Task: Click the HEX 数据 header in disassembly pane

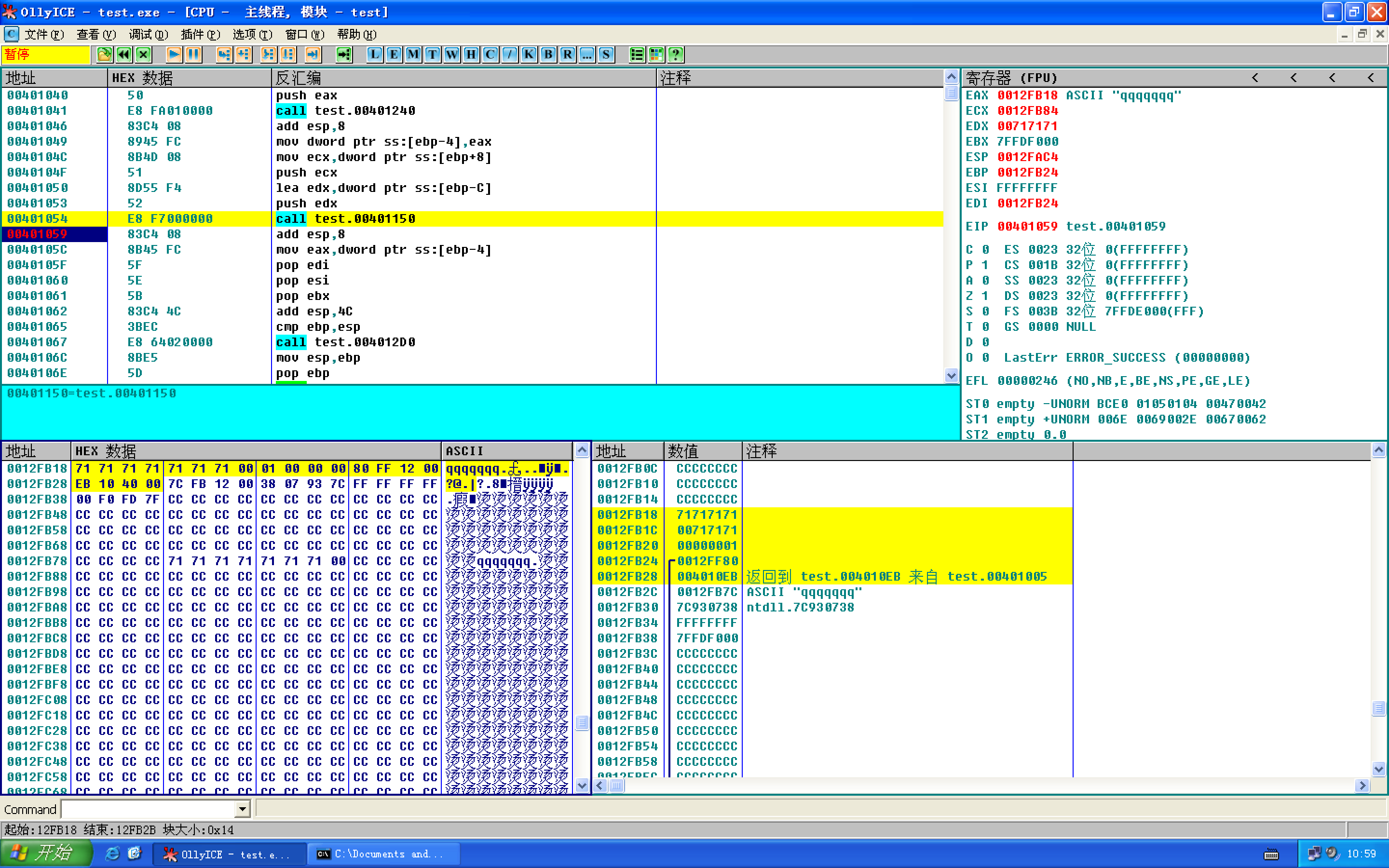Action: [189, 78]
